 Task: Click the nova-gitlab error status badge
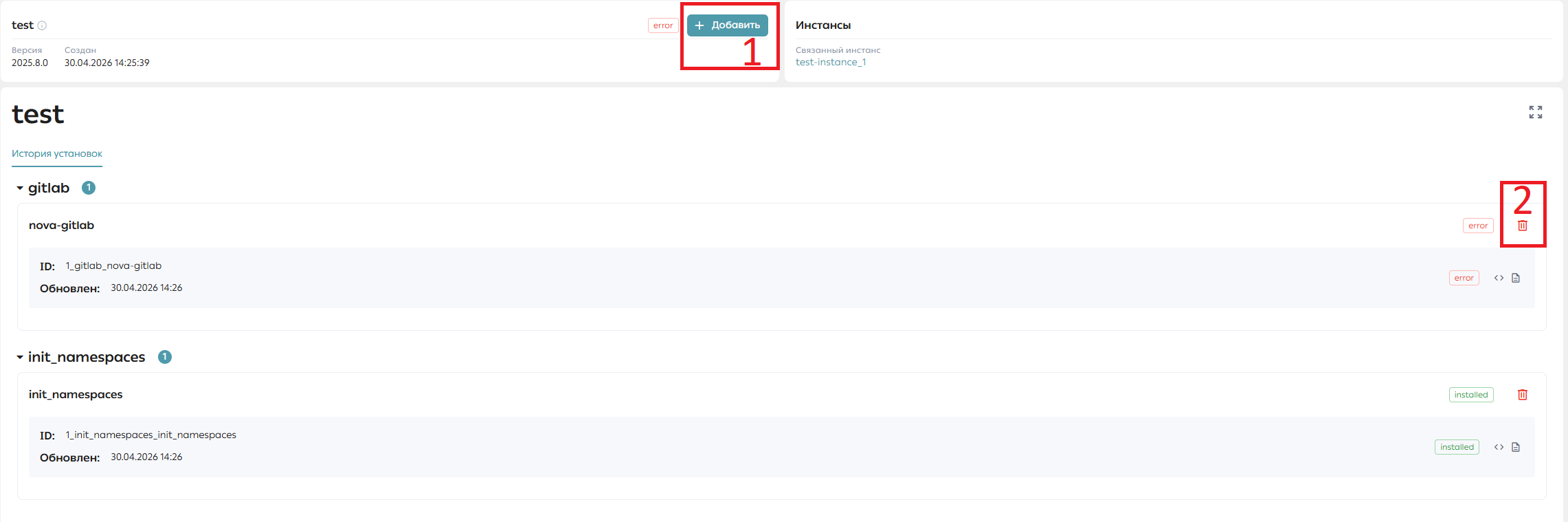click(1478, 226)
